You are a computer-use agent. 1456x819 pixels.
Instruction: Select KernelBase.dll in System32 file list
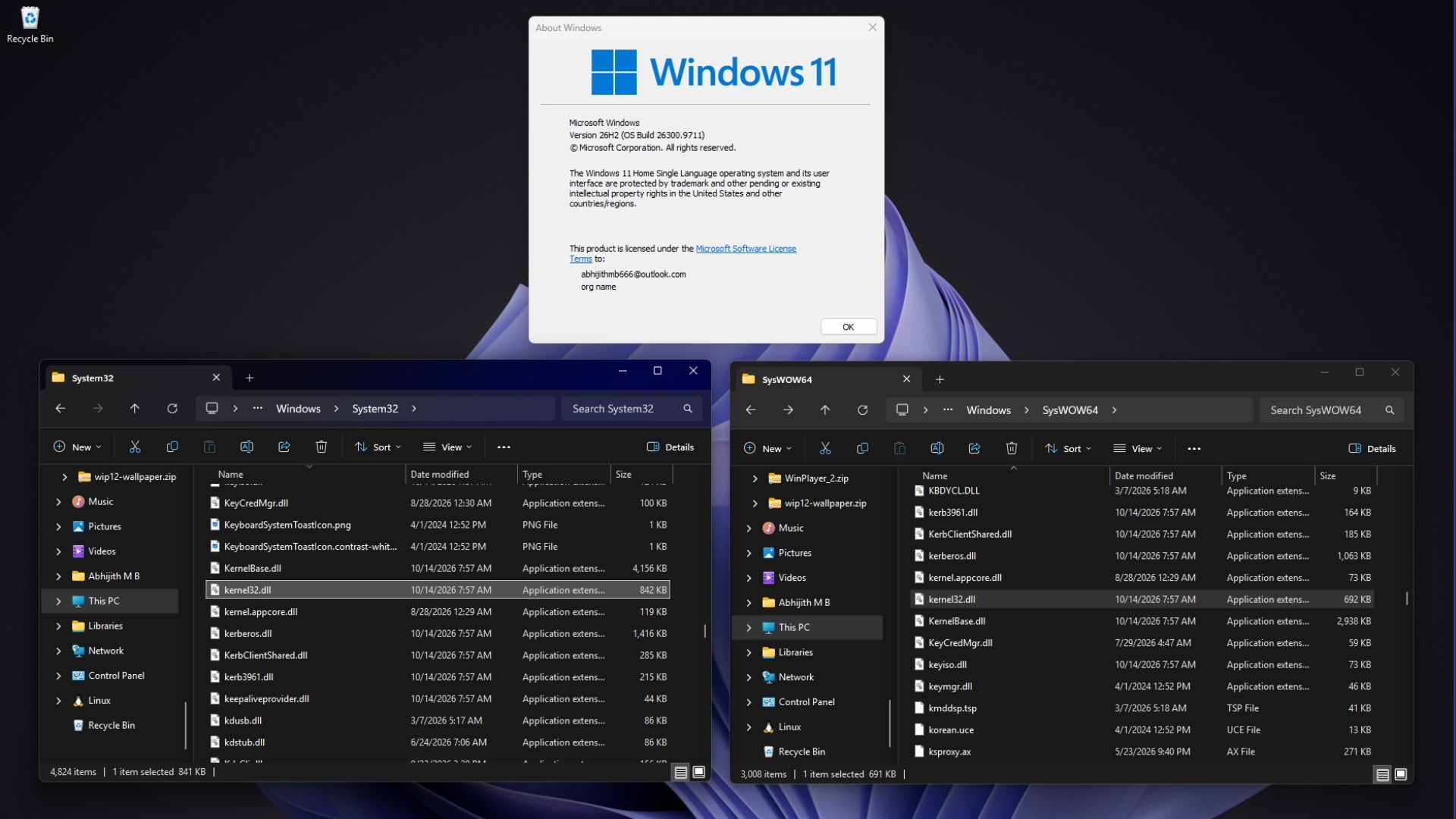pyautogui.click(x=438, y=569)
